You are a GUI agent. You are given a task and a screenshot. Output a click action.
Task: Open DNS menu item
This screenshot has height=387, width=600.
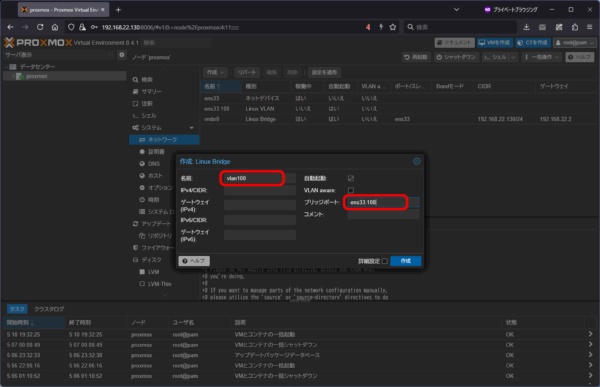tap(154, 163)
